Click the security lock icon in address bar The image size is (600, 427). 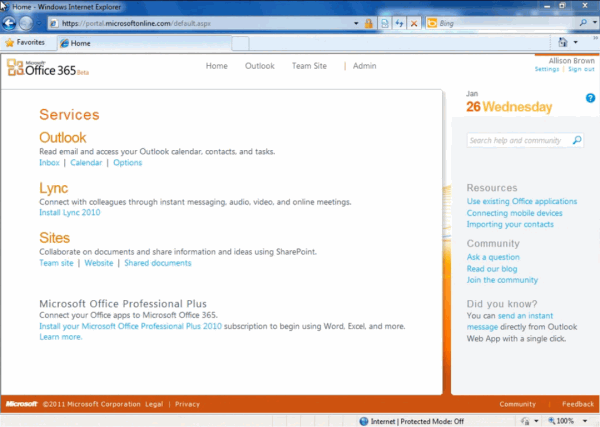tap(368, 23)
